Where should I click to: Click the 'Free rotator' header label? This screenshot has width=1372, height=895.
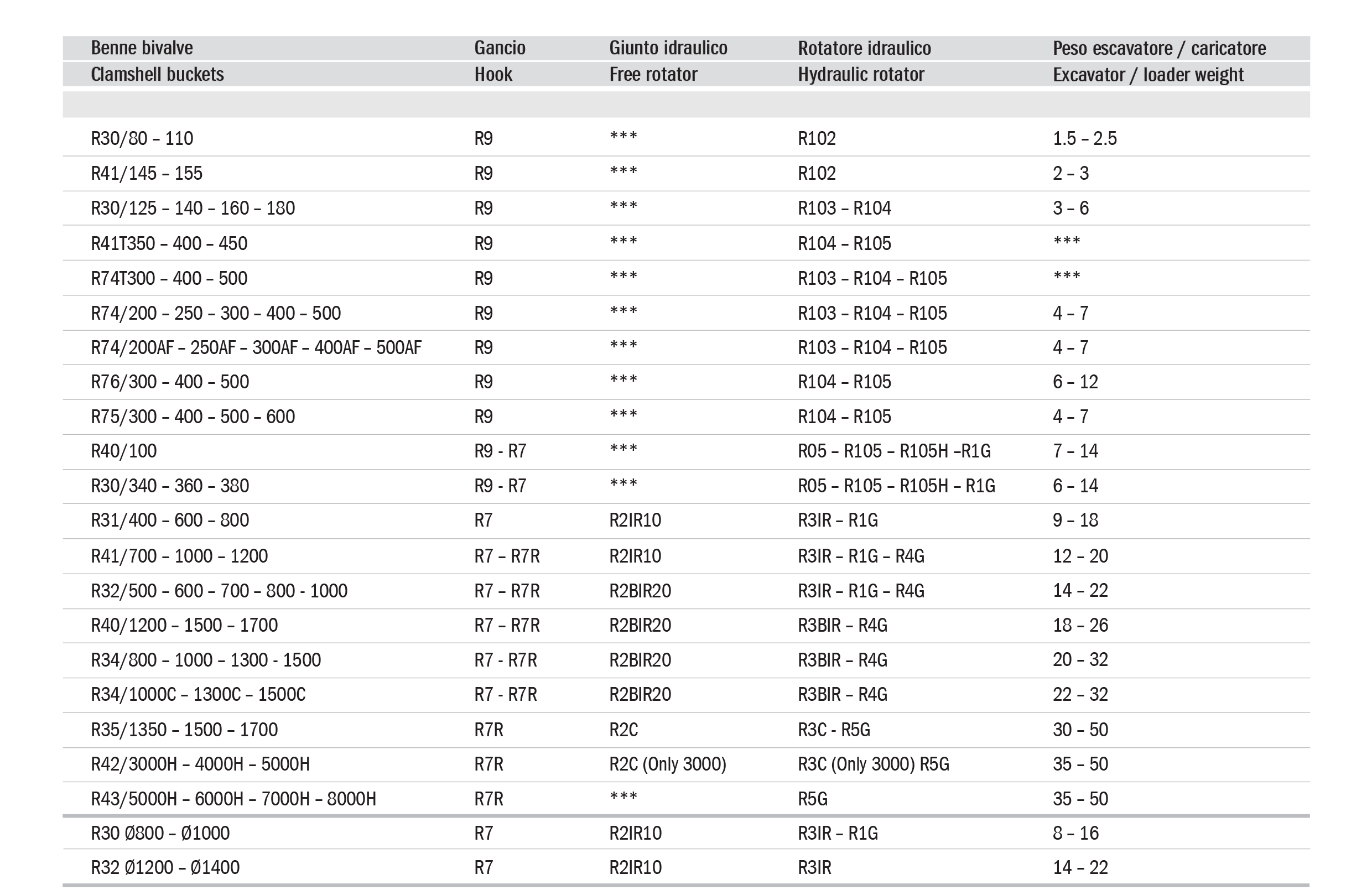coord(653,74)
